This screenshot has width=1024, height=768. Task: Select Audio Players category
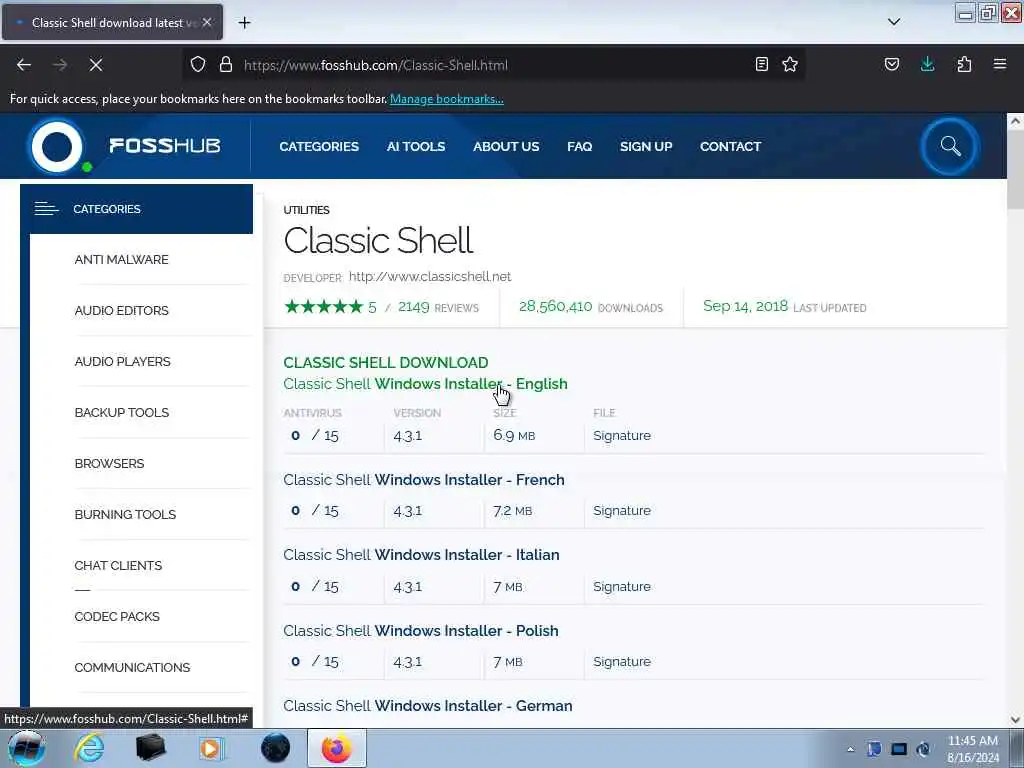(122, 361)
